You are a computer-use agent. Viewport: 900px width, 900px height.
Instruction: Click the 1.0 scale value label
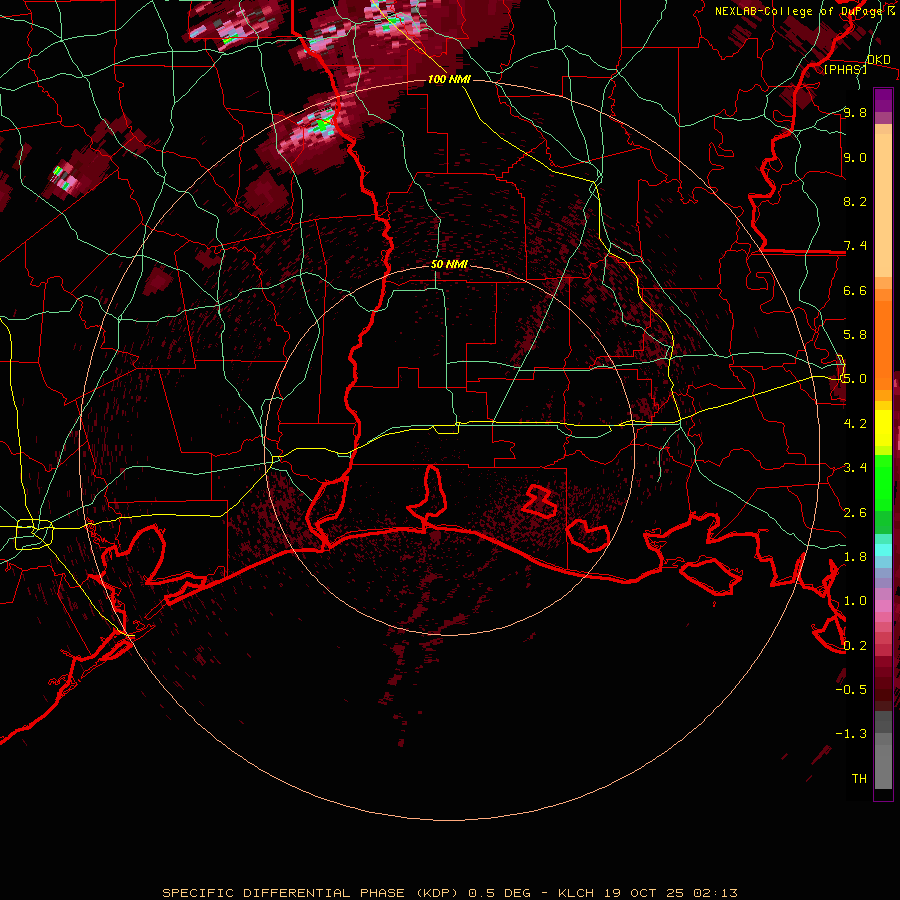coord(855,601)
